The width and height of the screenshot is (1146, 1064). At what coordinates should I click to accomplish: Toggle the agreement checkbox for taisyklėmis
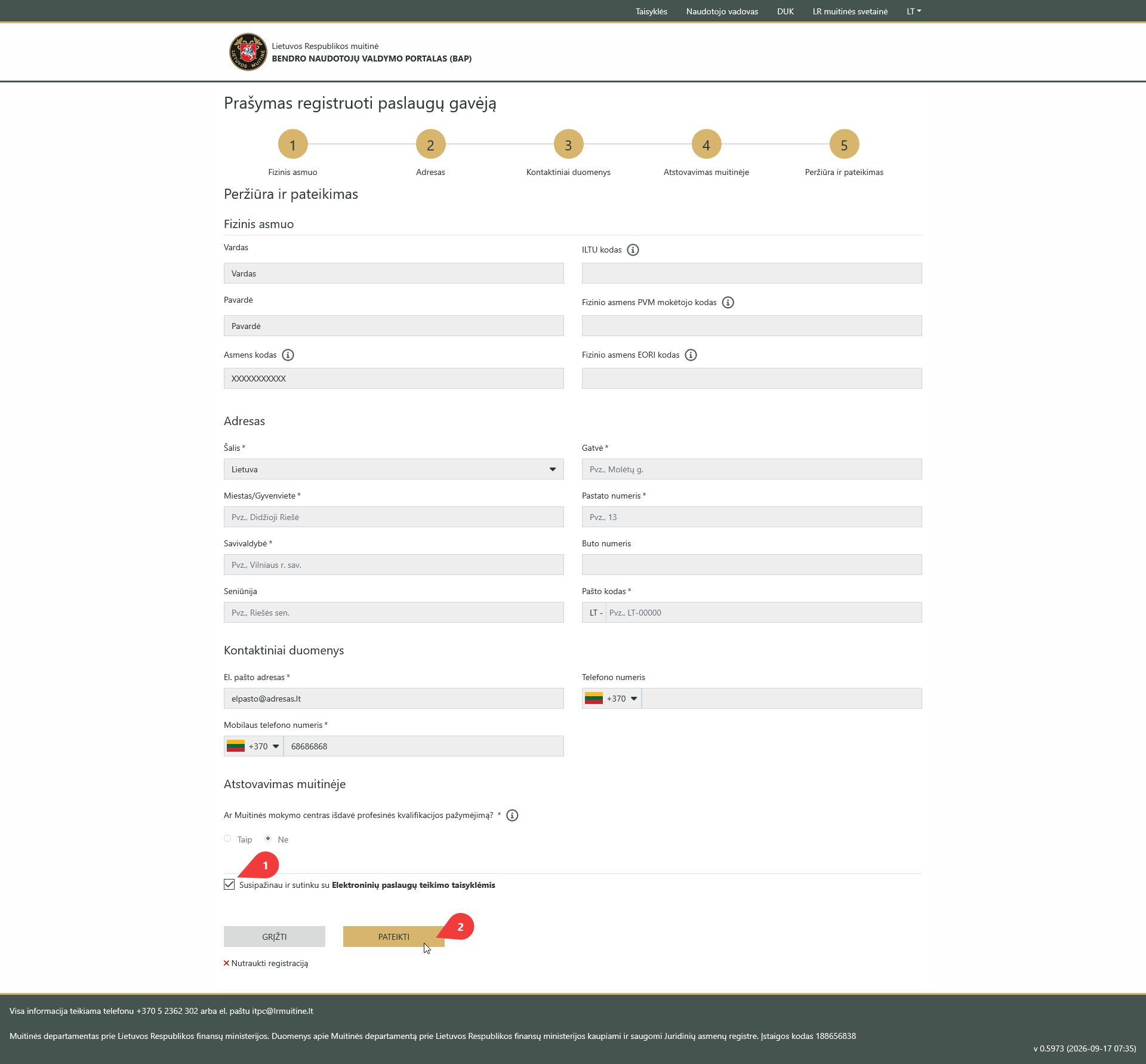click(x=229, y=885)
